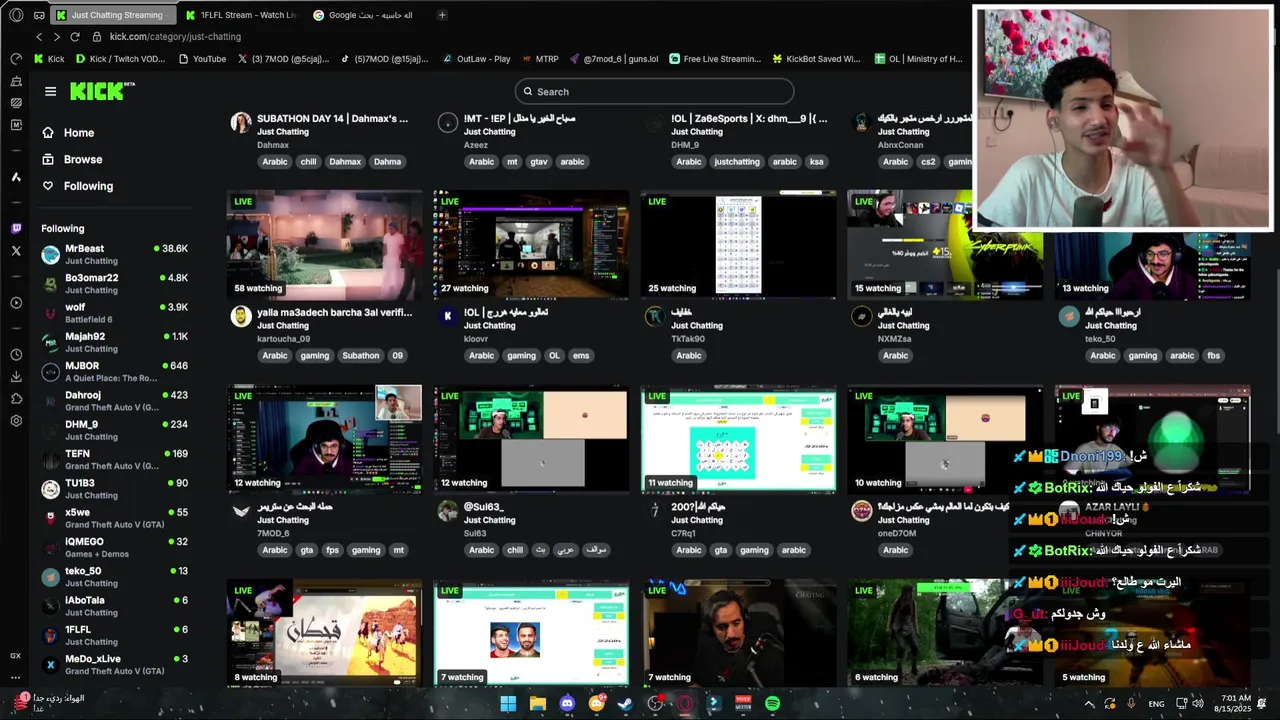This screenshot has width=1280, height=720.
Task: Click the Following heart icon
Action: click(48, 186)
